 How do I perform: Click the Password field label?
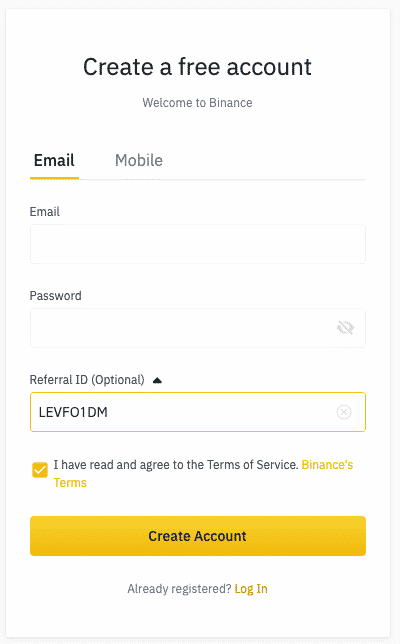(55, 296)
